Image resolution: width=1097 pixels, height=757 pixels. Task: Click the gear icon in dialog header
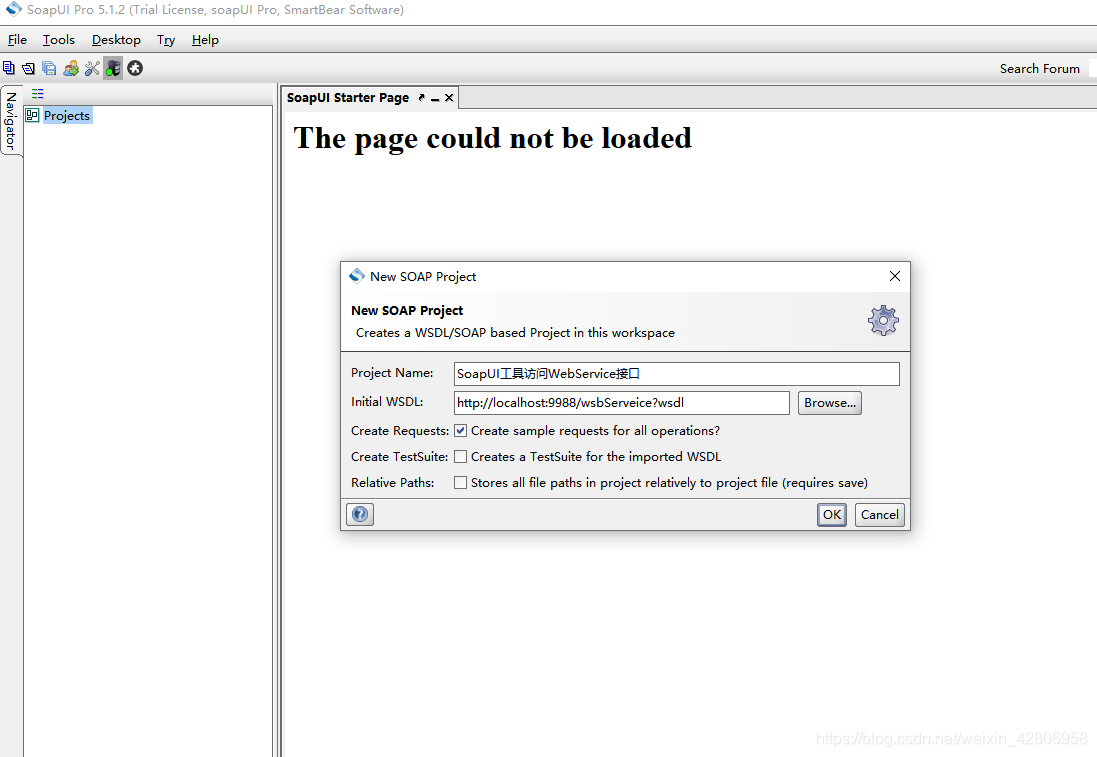pyautogui.click(x=883, y=320)
